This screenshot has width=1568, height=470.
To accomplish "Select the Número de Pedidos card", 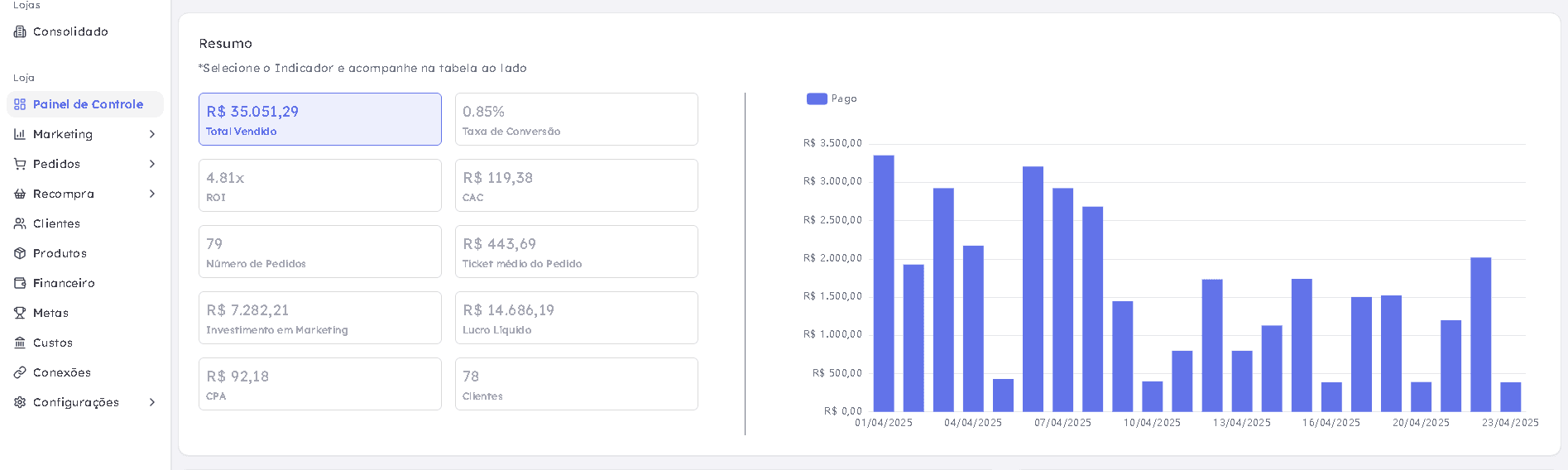I will point(320,252).
